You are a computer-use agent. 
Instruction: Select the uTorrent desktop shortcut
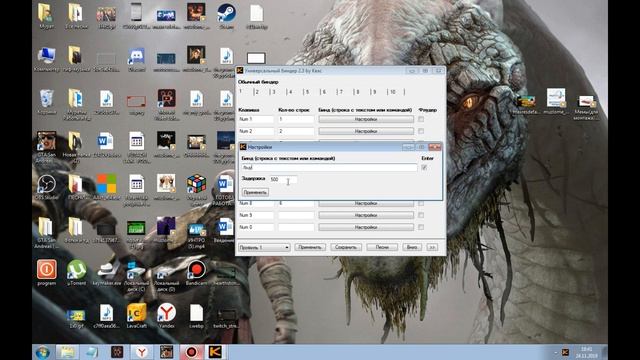pyautogui.click(x=76, y=272)
